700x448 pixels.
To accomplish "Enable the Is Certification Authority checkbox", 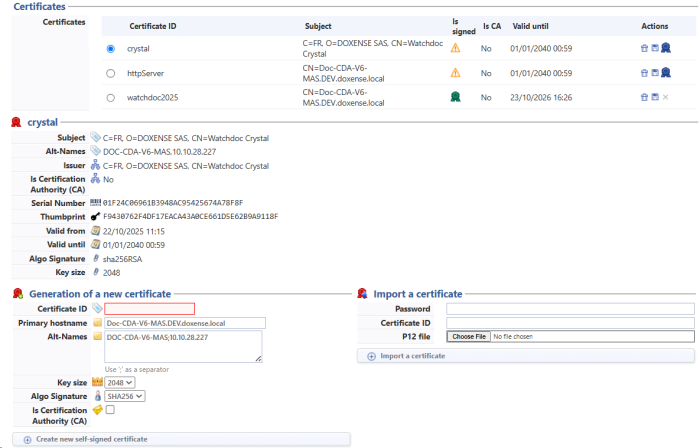I will point(110,410).
